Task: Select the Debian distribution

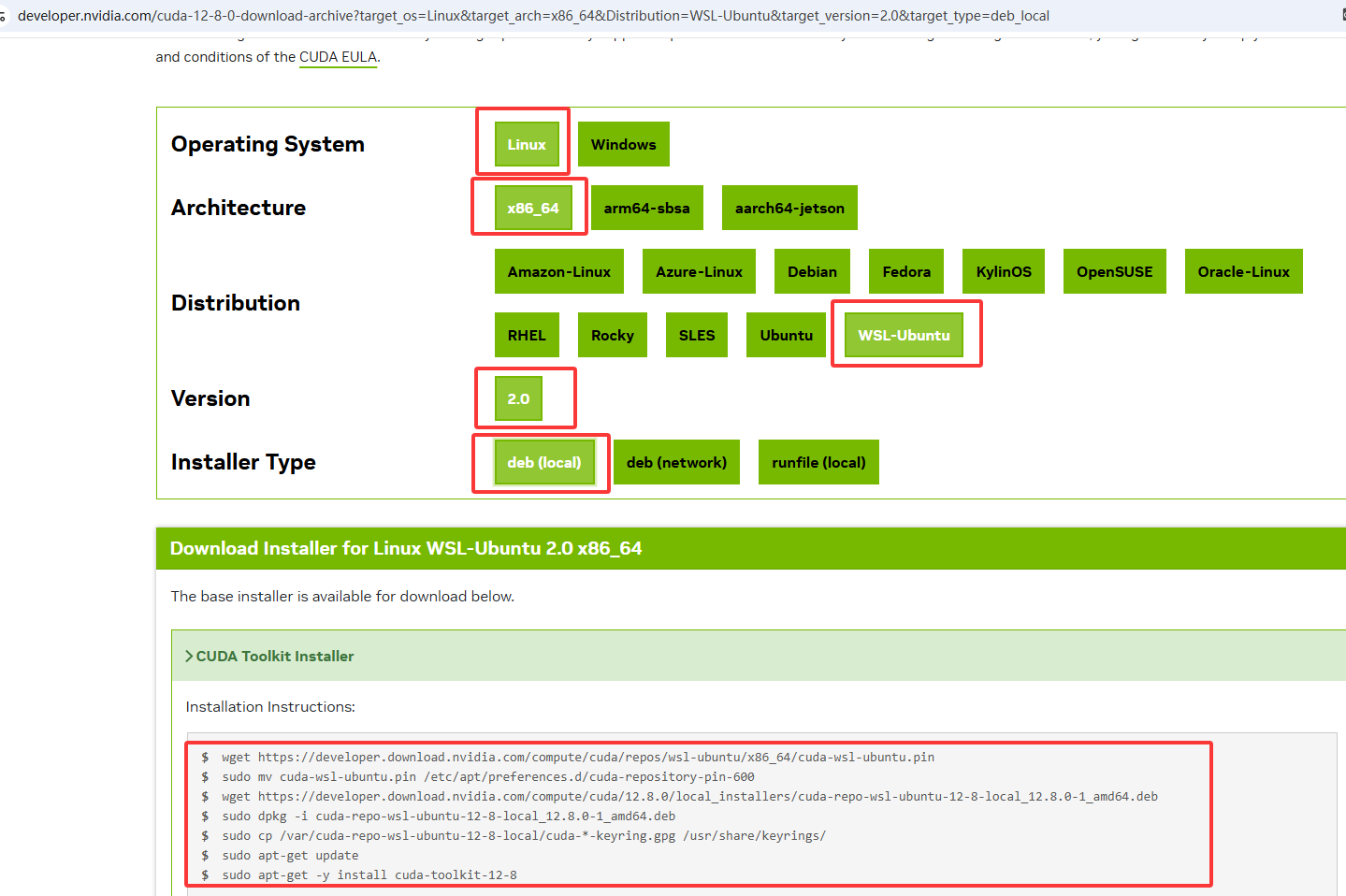Action: click(812, 271)
